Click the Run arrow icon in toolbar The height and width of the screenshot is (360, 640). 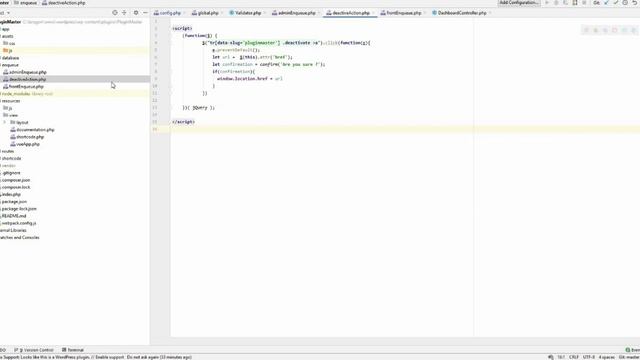[547, 3]
